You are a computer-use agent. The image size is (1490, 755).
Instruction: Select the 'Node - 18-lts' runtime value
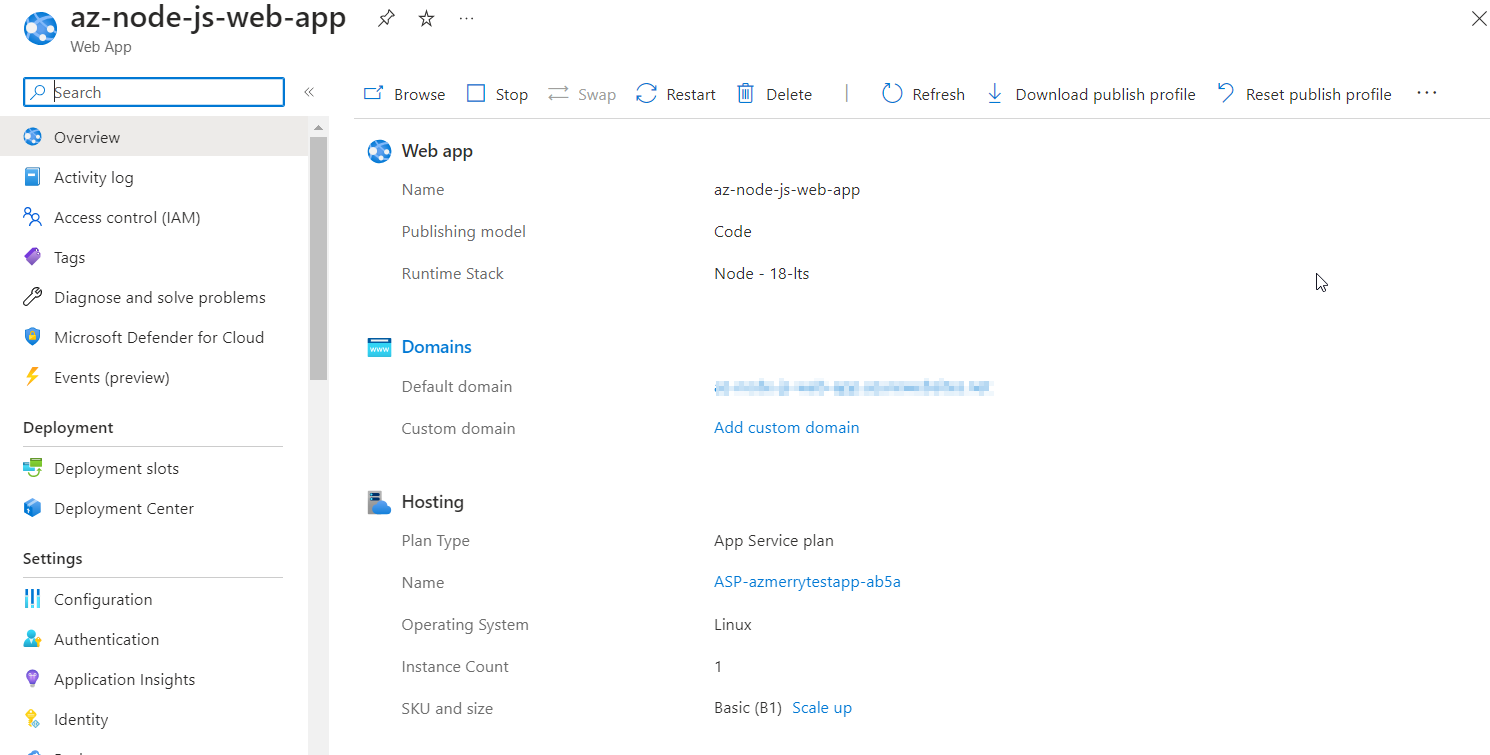coord(761,273)
